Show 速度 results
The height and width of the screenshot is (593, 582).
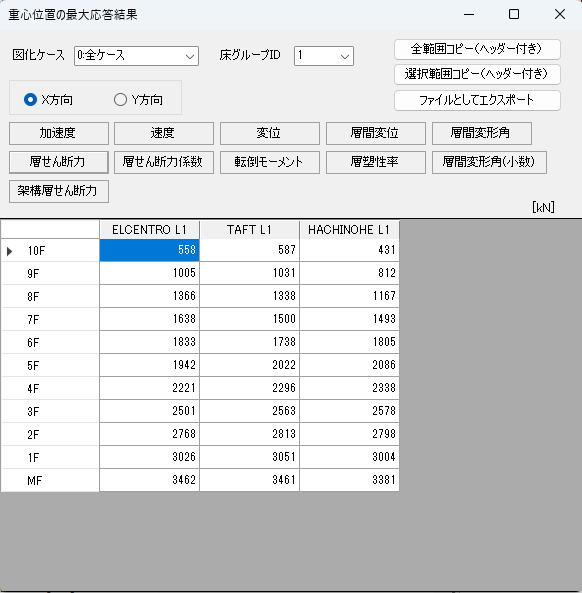164,133
